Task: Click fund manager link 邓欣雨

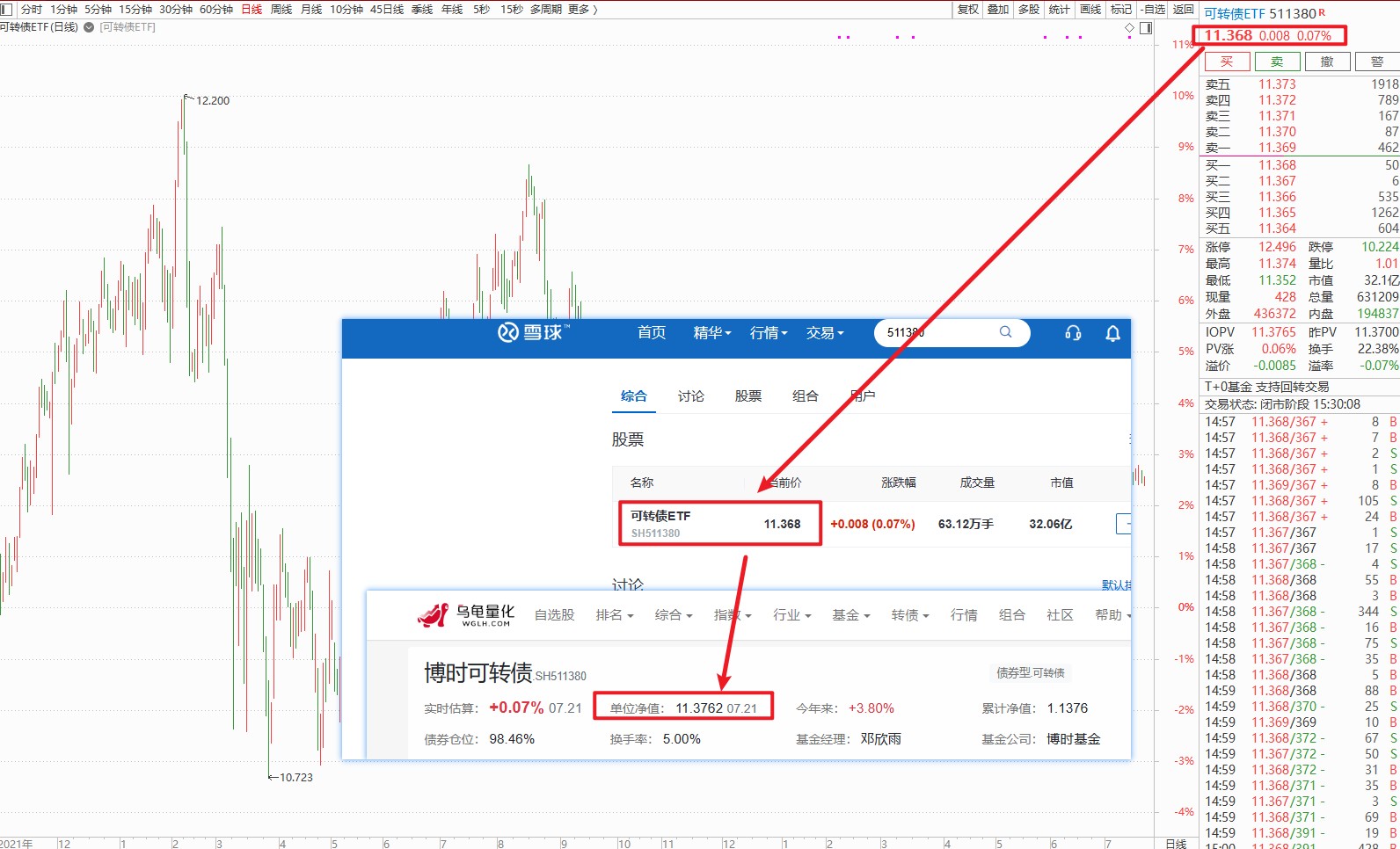Action: pyautogui.click(x=881, y=739)
